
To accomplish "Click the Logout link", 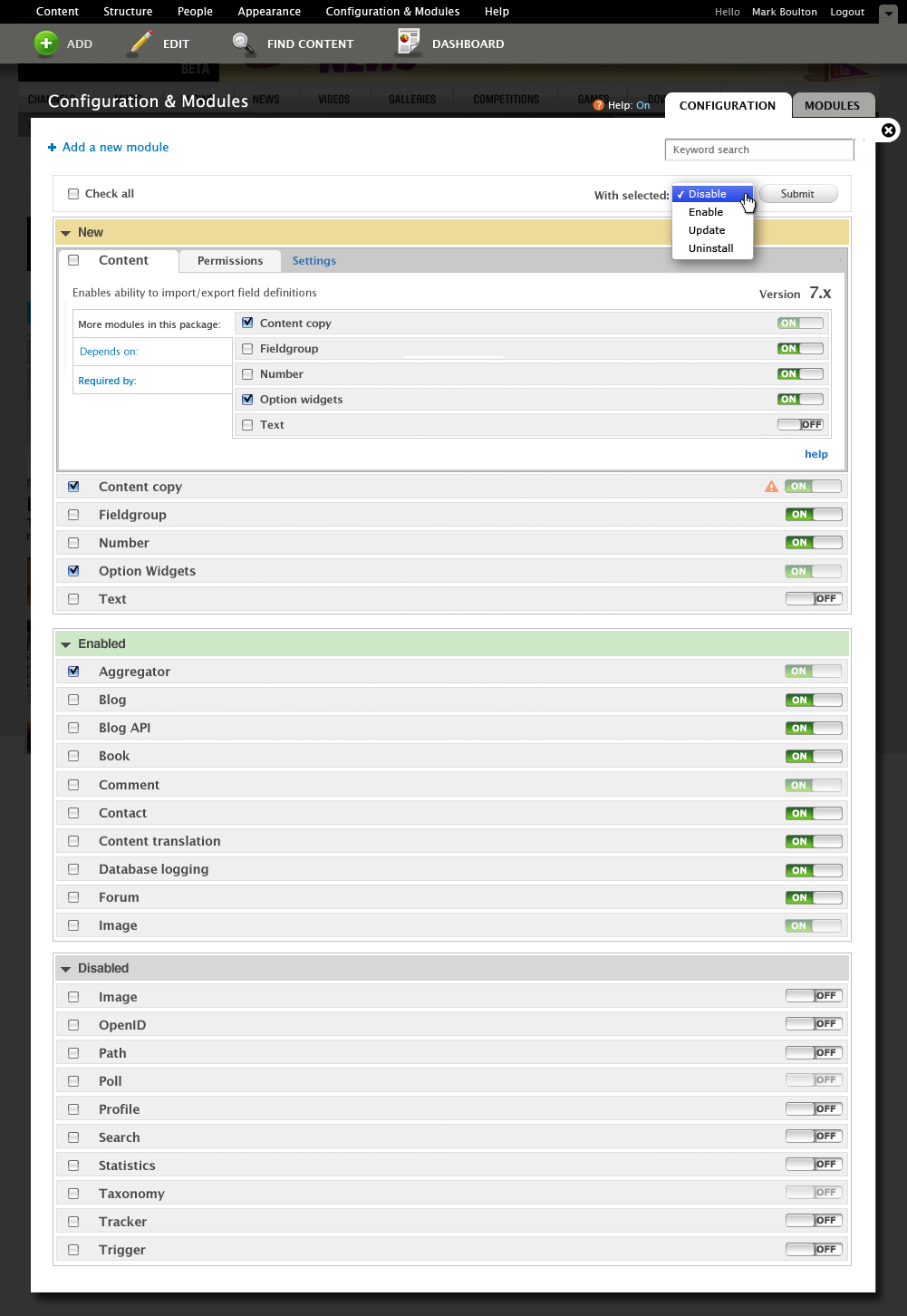I will coord(847,12).
